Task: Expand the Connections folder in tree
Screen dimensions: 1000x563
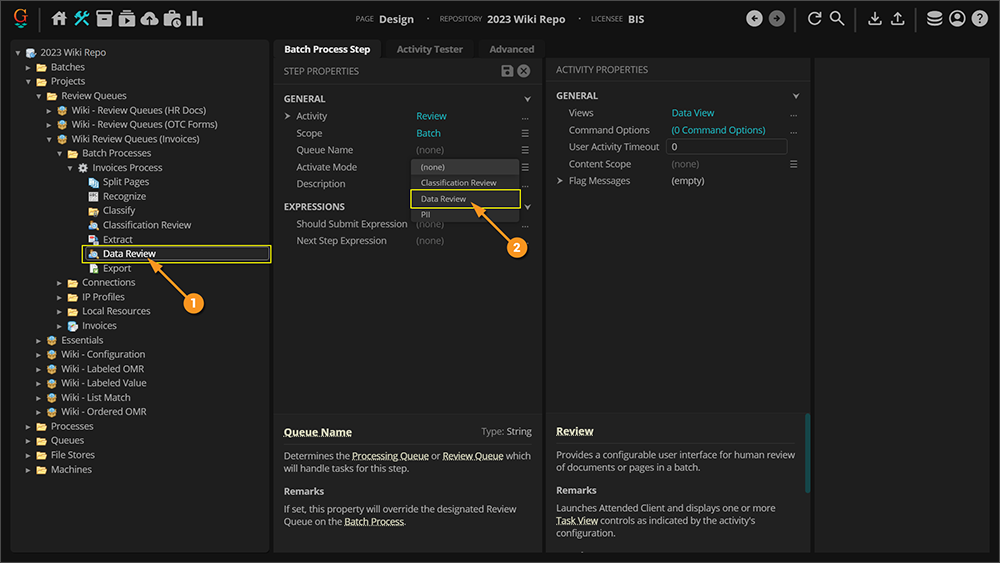Action: point(59,283)
